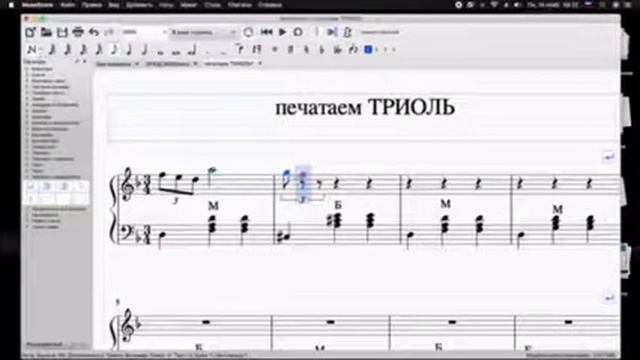Expand the Текст palette
Image resolution: width=640 pixels, height=360 pixels.
tap(38, 171)
